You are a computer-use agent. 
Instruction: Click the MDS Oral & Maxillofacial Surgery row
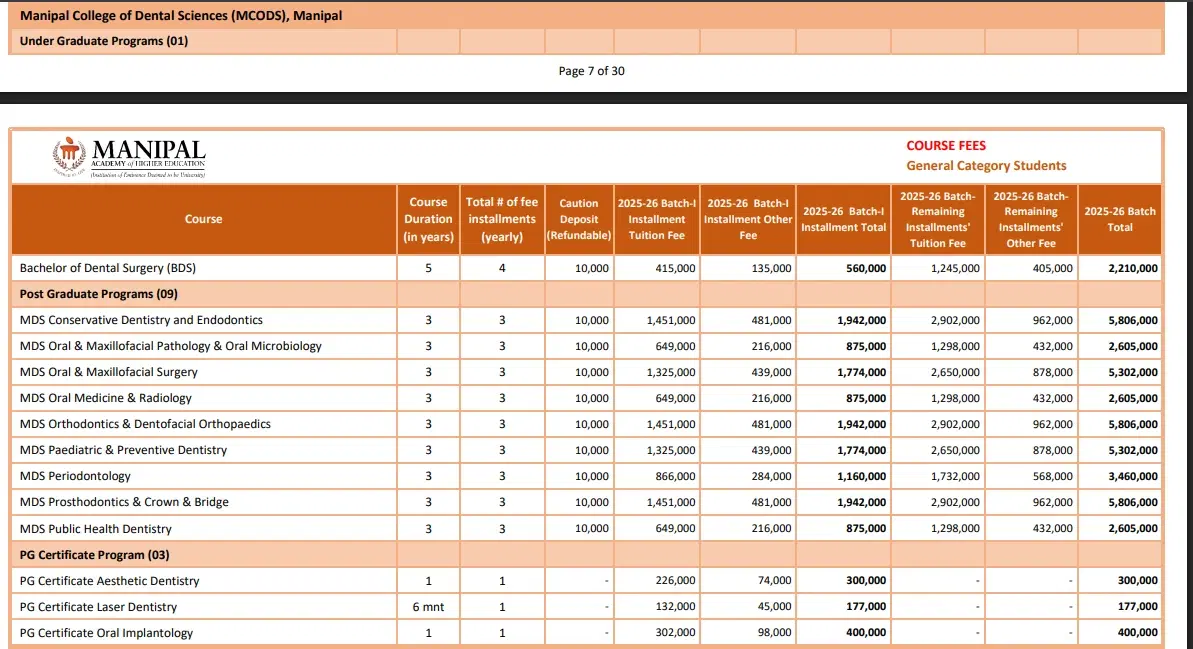coord(109,372)
